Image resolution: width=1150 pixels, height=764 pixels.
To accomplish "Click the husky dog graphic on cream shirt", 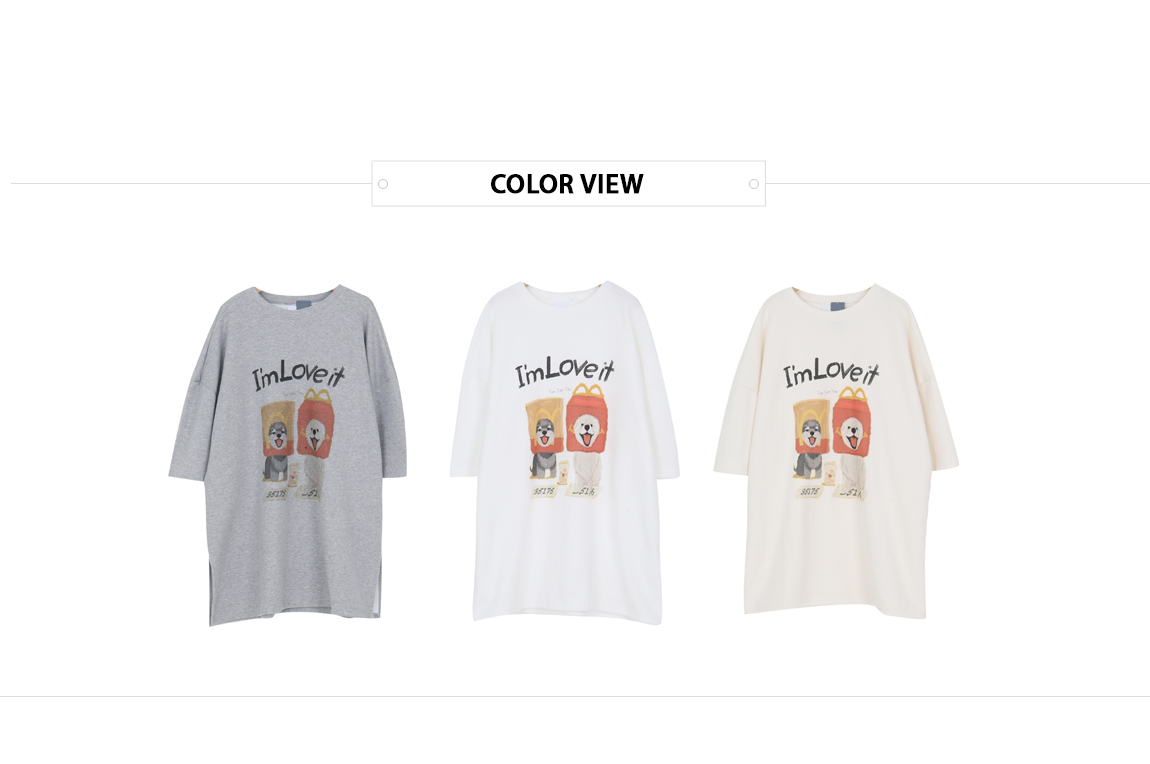I will pyautogui.click(x=810, y=440).
